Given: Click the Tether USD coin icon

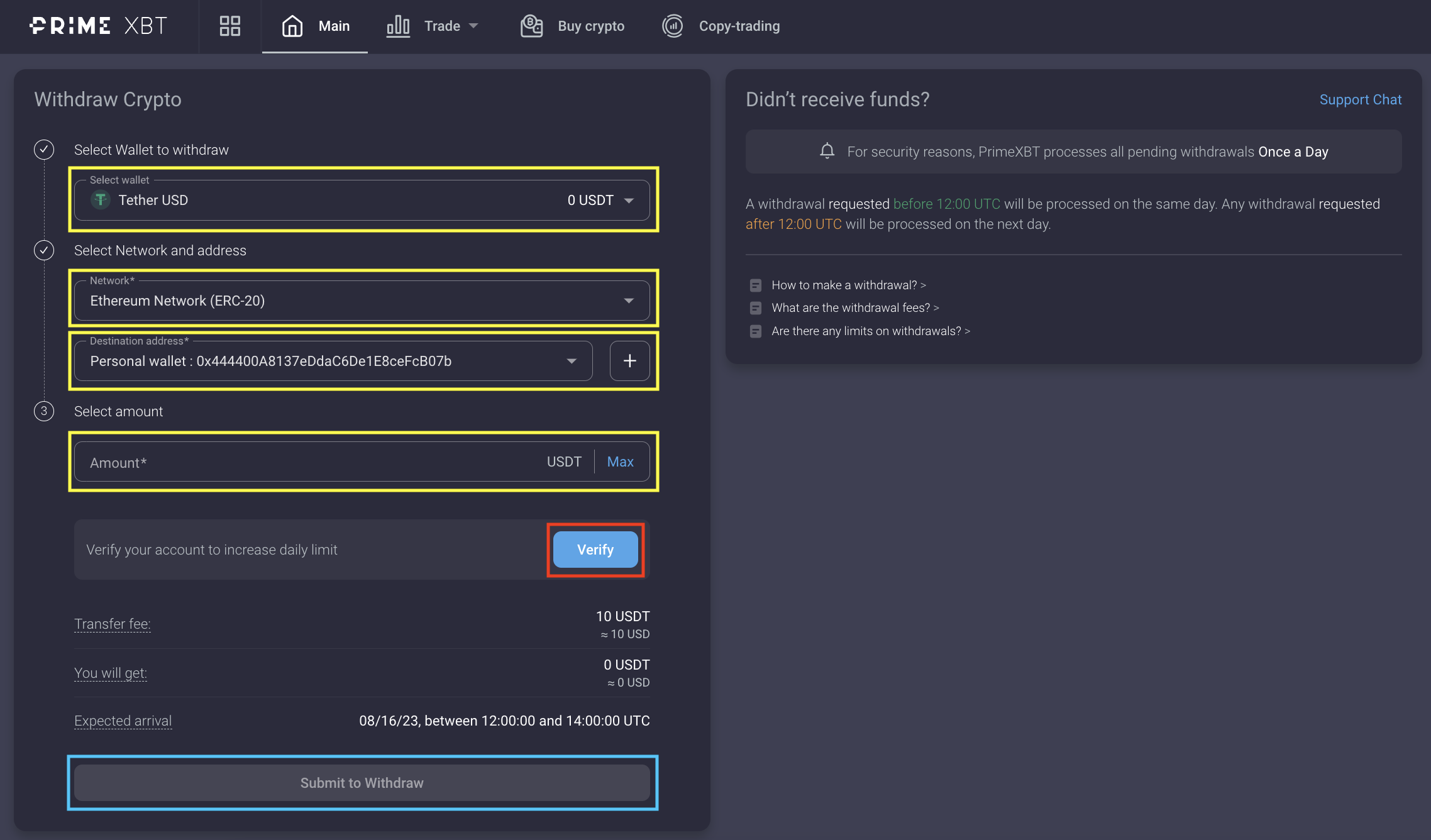Looking at the screenshot, I should point(101,200).
